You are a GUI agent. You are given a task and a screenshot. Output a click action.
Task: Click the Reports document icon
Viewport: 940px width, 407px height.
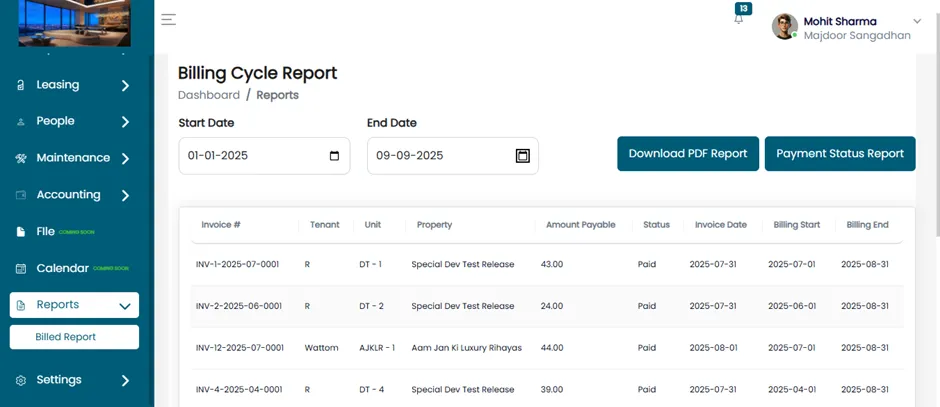[x=21, y=305]
